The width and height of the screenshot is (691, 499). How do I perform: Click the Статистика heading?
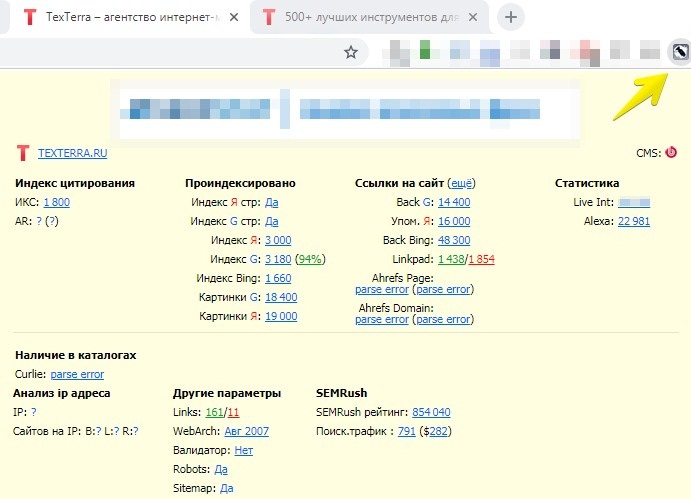[x=587, y=183]
